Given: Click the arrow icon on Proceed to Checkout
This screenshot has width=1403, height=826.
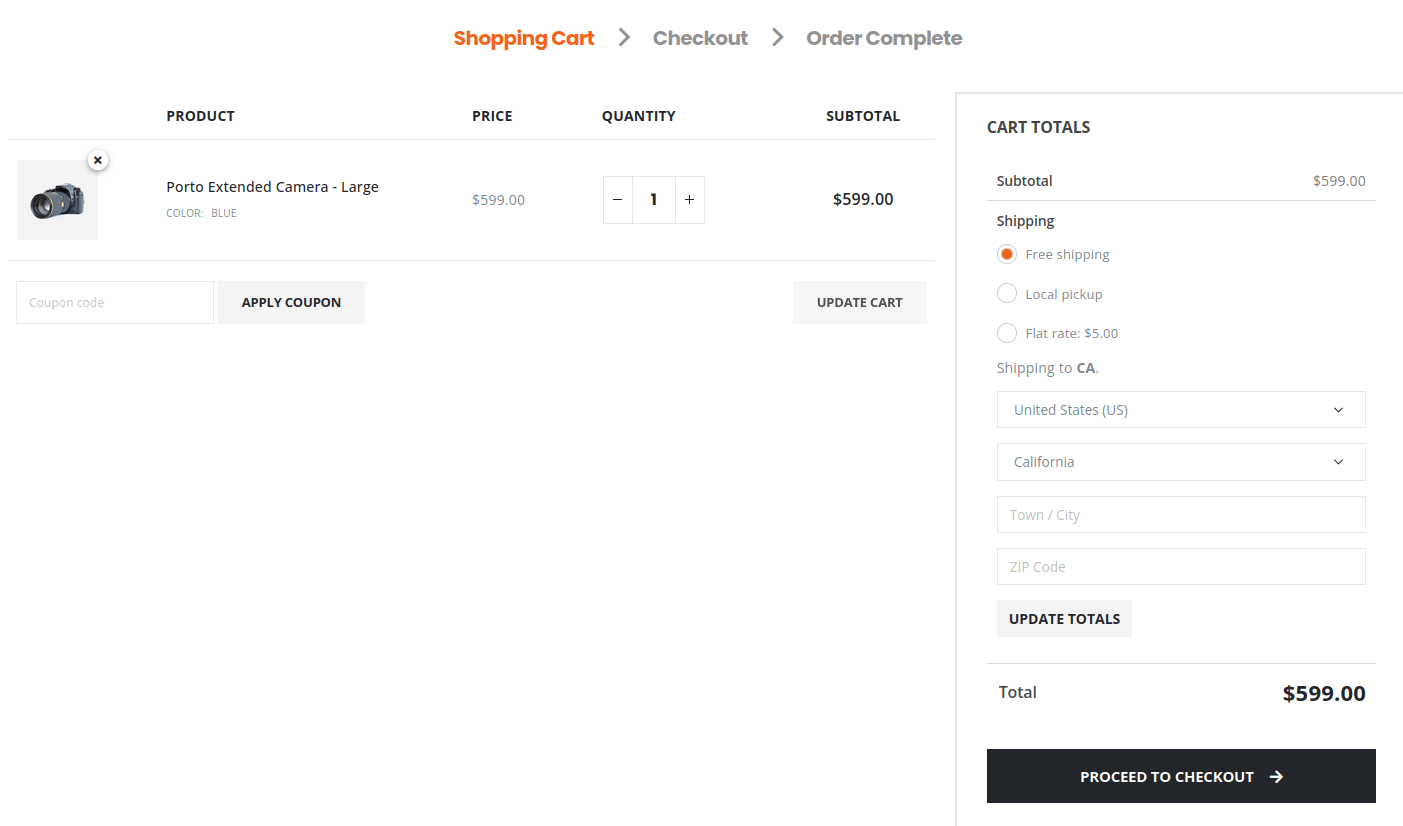Looking at the screenshot, I should click(x=1276, y=775).
